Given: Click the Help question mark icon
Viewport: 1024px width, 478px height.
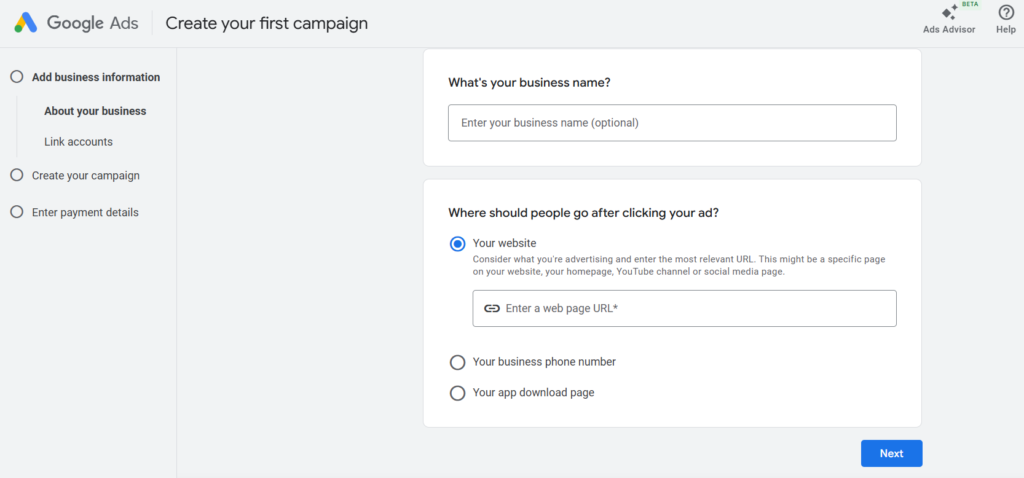Looking at the screenshot, I should click(1006, 13).
